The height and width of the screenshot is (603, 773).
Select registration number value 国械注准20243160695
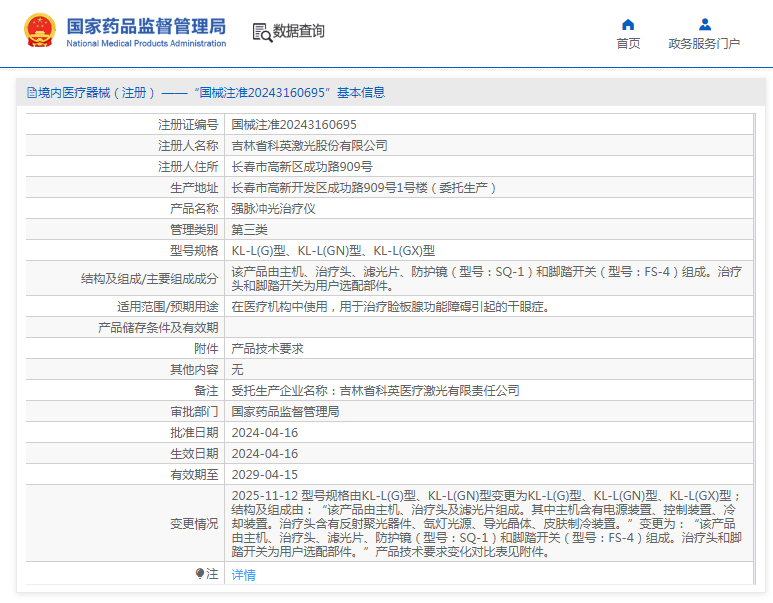click(x=294, y=125)
